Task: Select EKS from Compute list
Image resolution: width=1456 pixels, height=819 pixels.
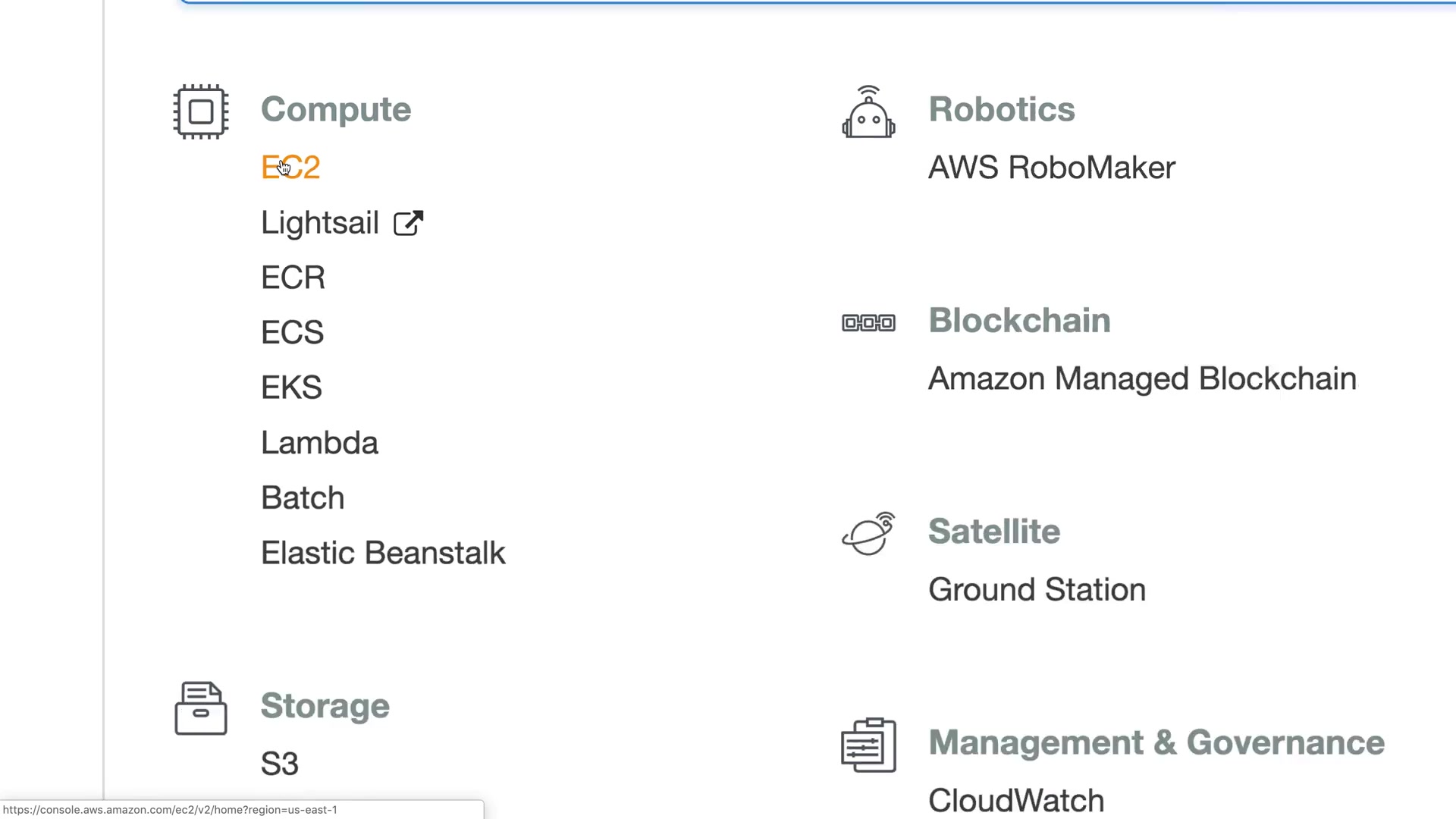Action: coord(291,388)
